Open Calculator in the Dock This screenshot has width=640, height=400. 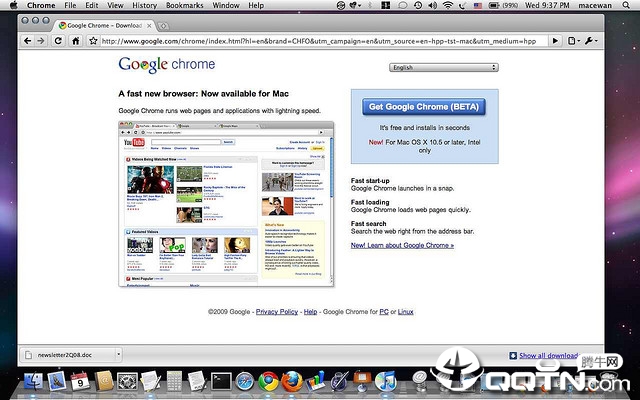coord(174,382)
